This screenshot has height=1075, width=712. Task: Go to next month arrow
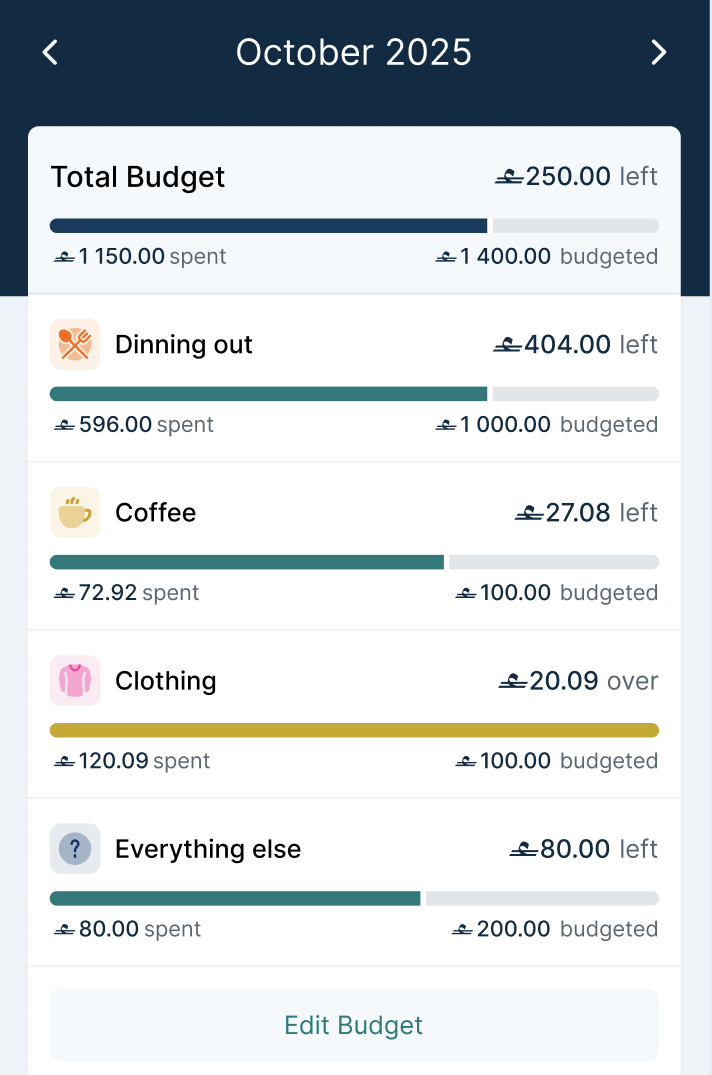[658, 53]
